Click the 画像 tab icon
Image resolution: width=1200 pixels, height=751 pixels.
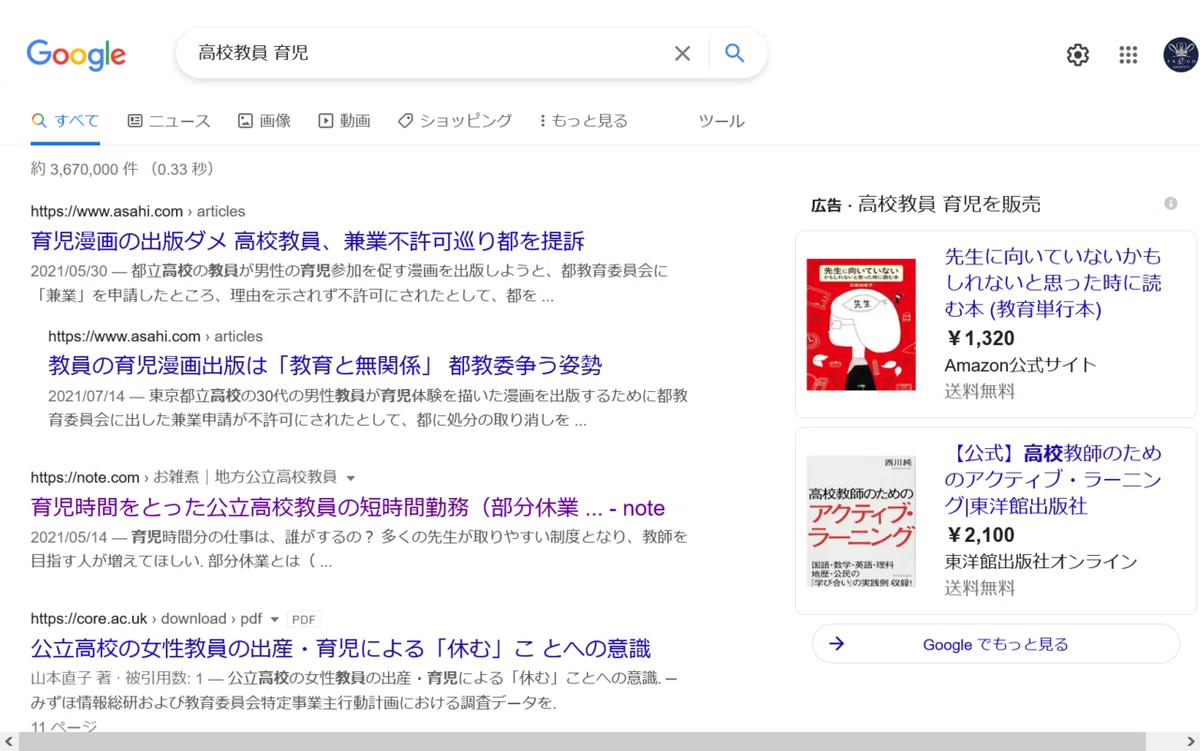(x=245, y=121)
